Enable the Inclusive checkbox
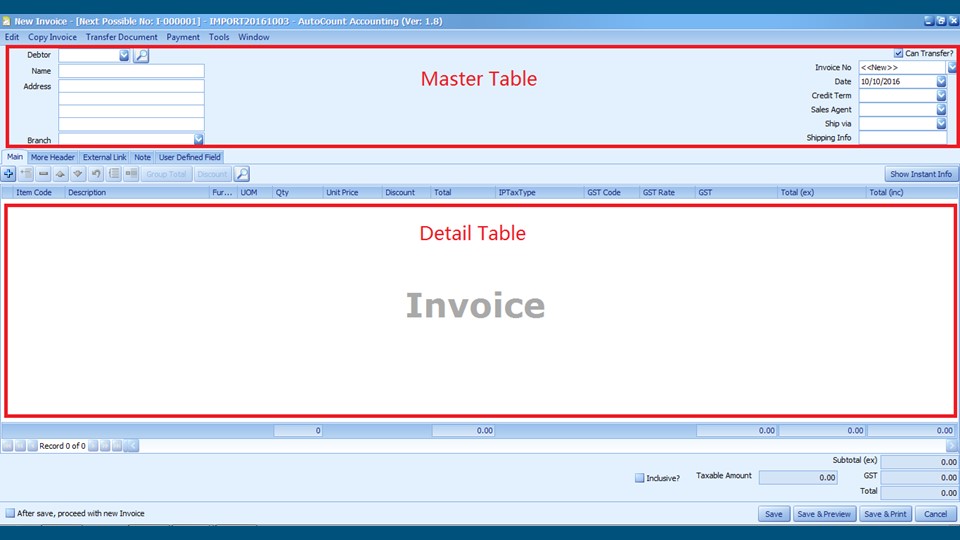 [640, 478]
